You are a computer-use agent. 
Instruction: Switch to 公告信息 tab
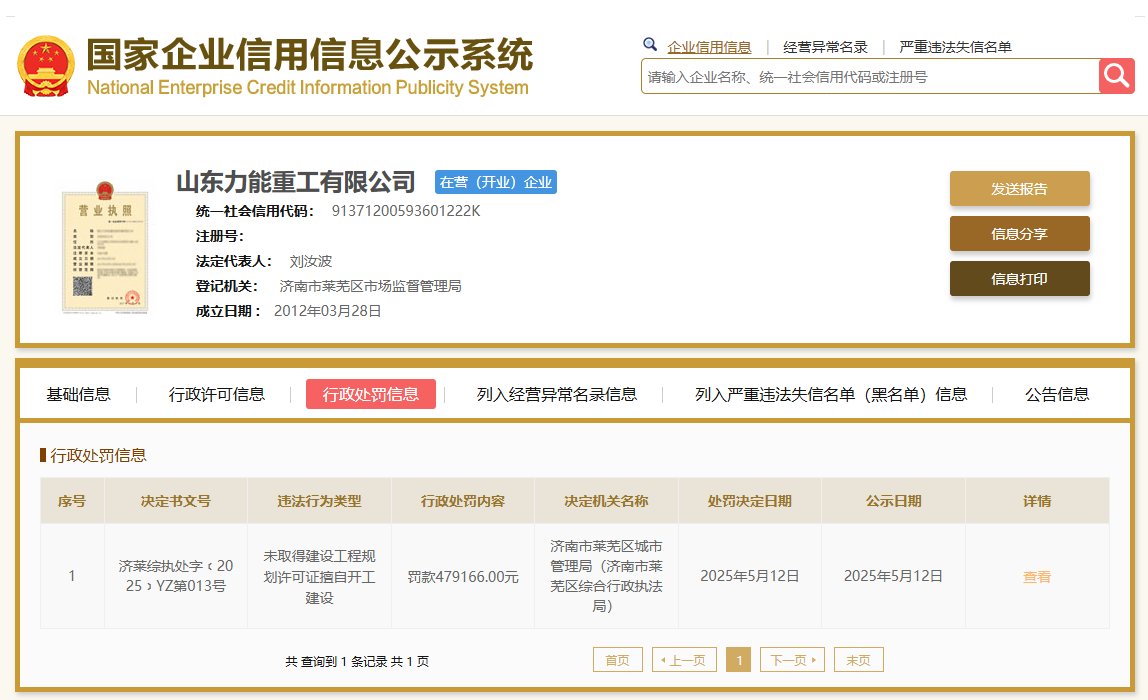[1056, 395]
